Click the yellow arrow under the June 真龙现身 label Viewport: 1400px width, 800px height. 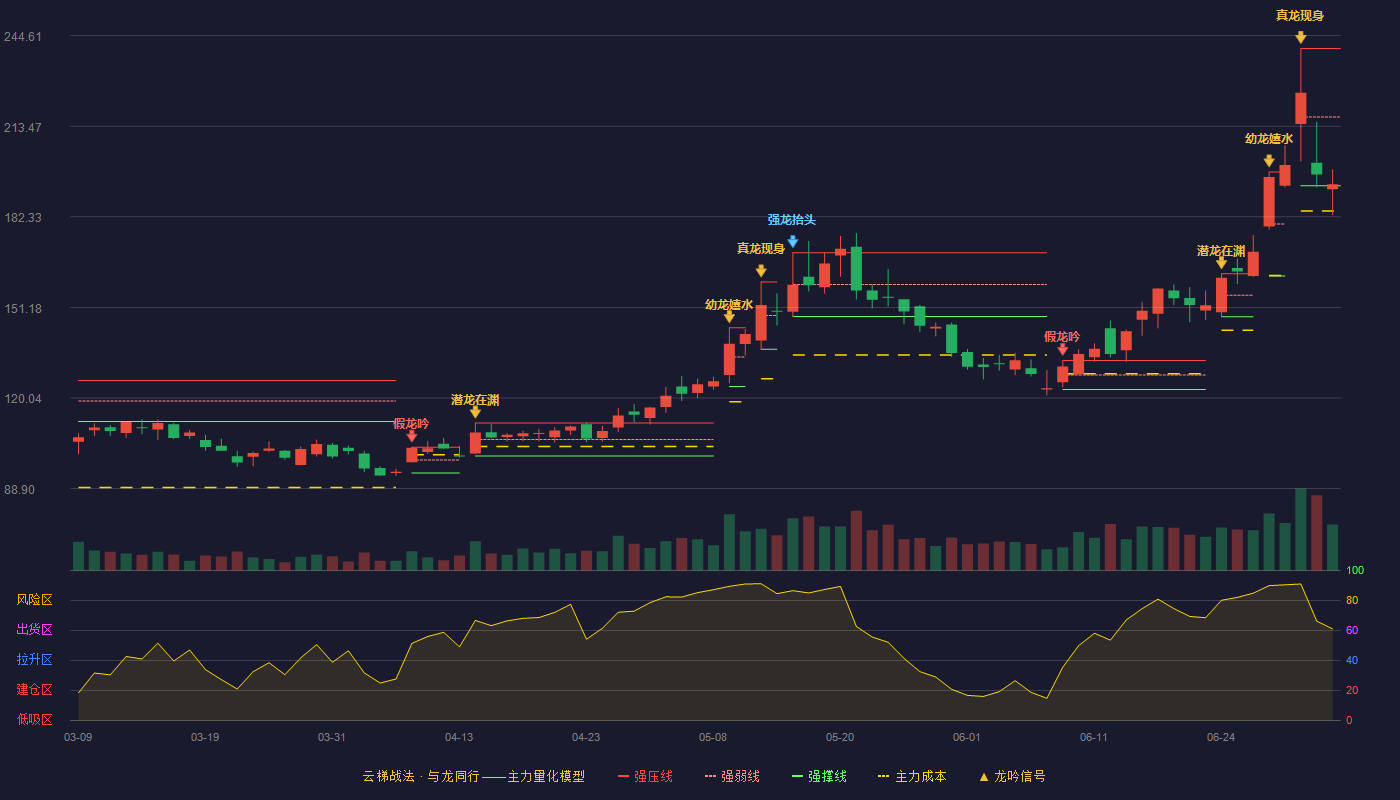click(x=1300, y=38)
